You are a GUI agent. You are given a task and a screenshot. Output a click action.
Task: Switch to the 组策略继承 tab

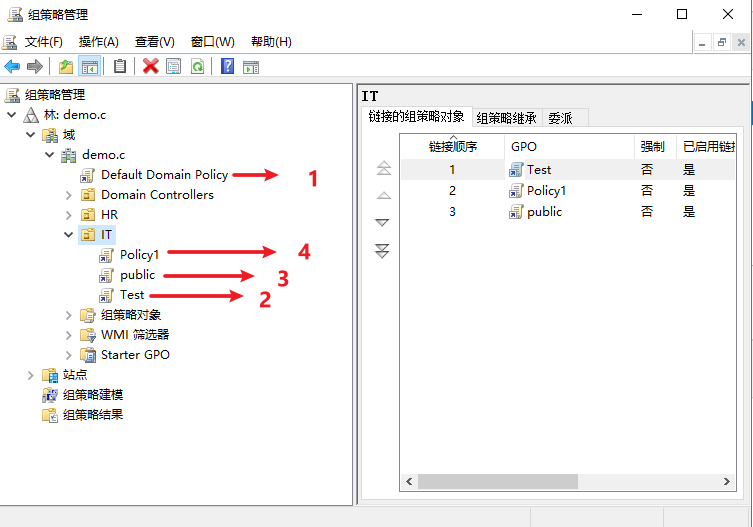(506, 118)
